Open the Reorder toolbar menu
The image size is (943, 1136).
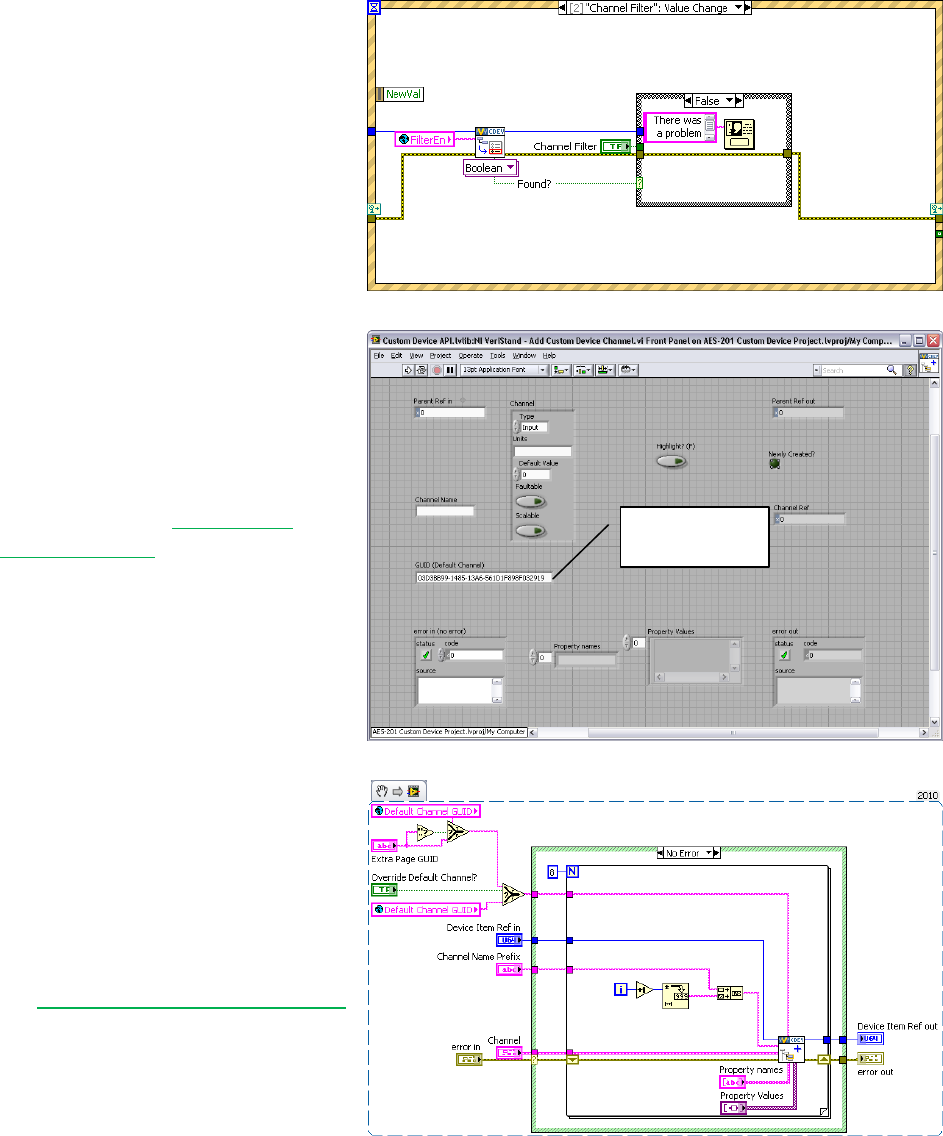click(627, 370)
